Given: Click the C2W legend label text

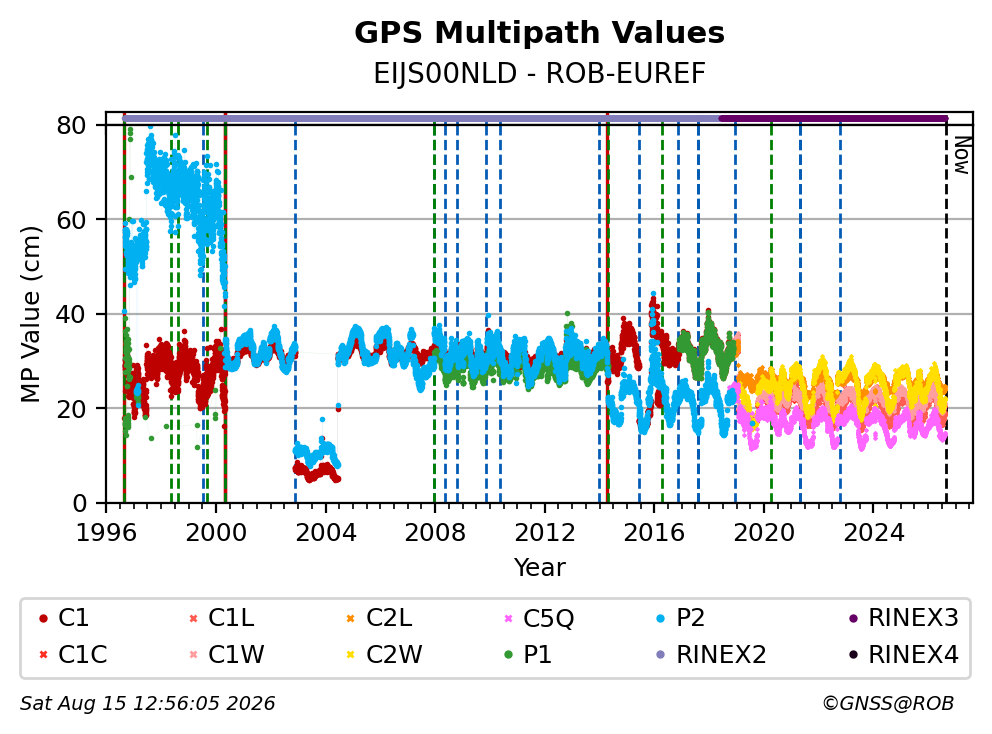Looking at the screenshot, I should point(394,654).
